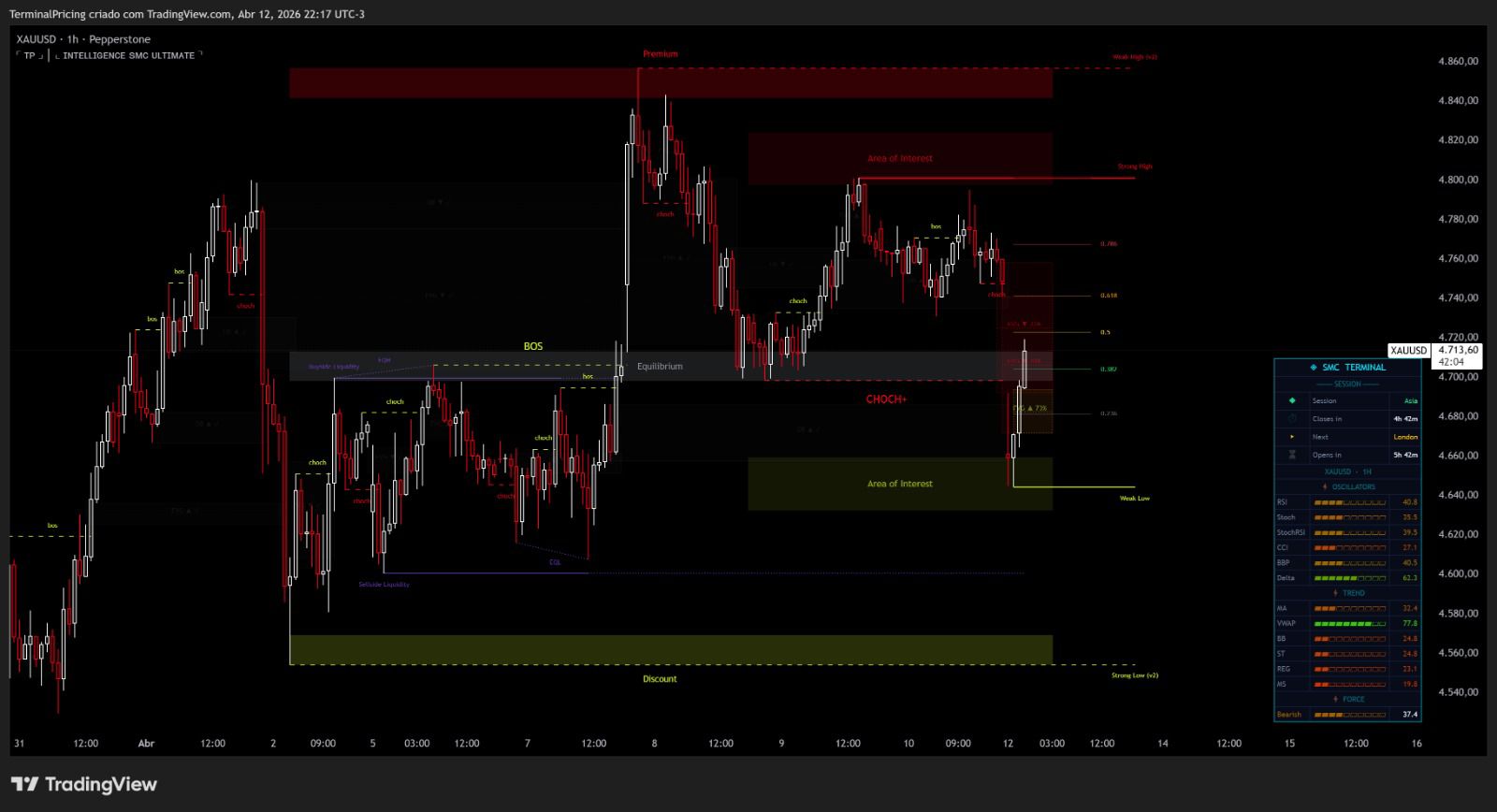This screenshot has height=812, width=1497.
Task: Click the Equilibrium zone label
Action: coord(660,367)
